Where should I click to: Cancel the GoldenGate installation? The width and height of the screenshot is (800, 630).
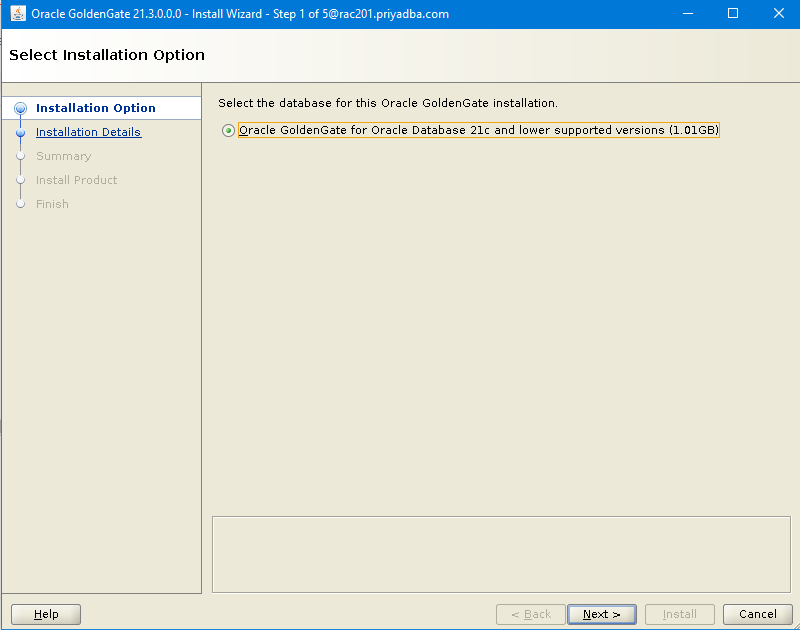pos(758,614)
